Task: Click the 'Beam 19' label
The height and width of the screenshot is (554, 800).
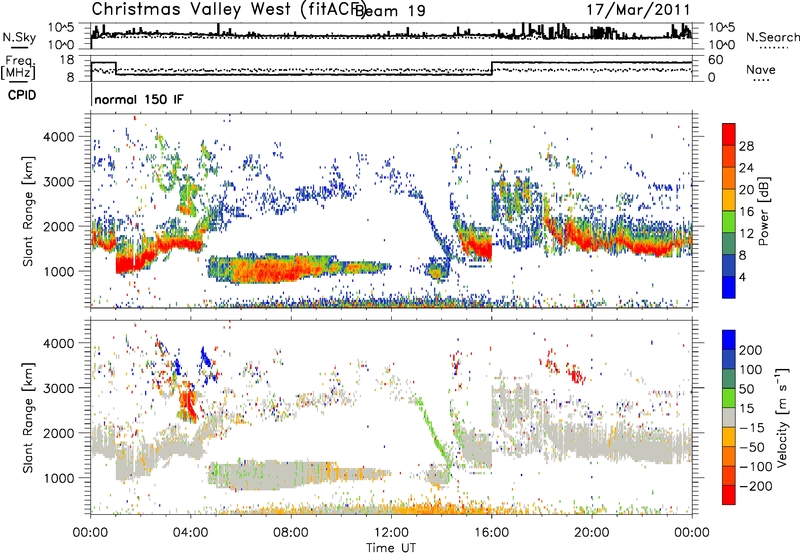Action: [x=390, y=11]
